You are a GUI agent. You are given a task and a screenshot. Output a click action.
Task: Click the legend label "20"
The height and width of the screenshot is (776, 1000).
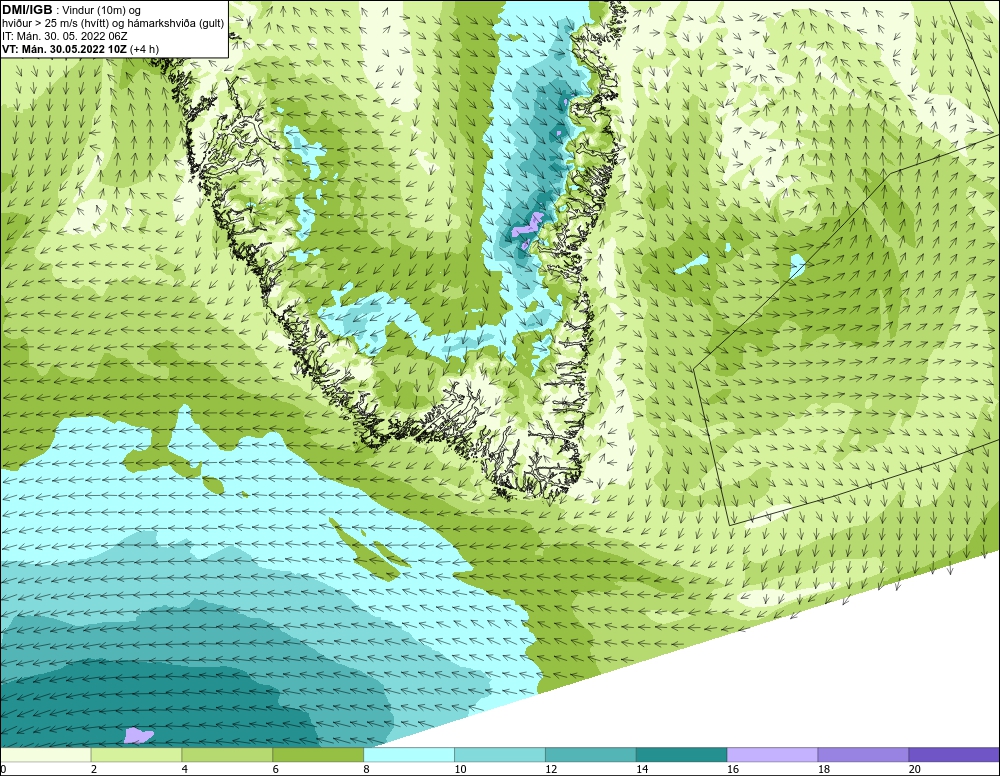915,769
